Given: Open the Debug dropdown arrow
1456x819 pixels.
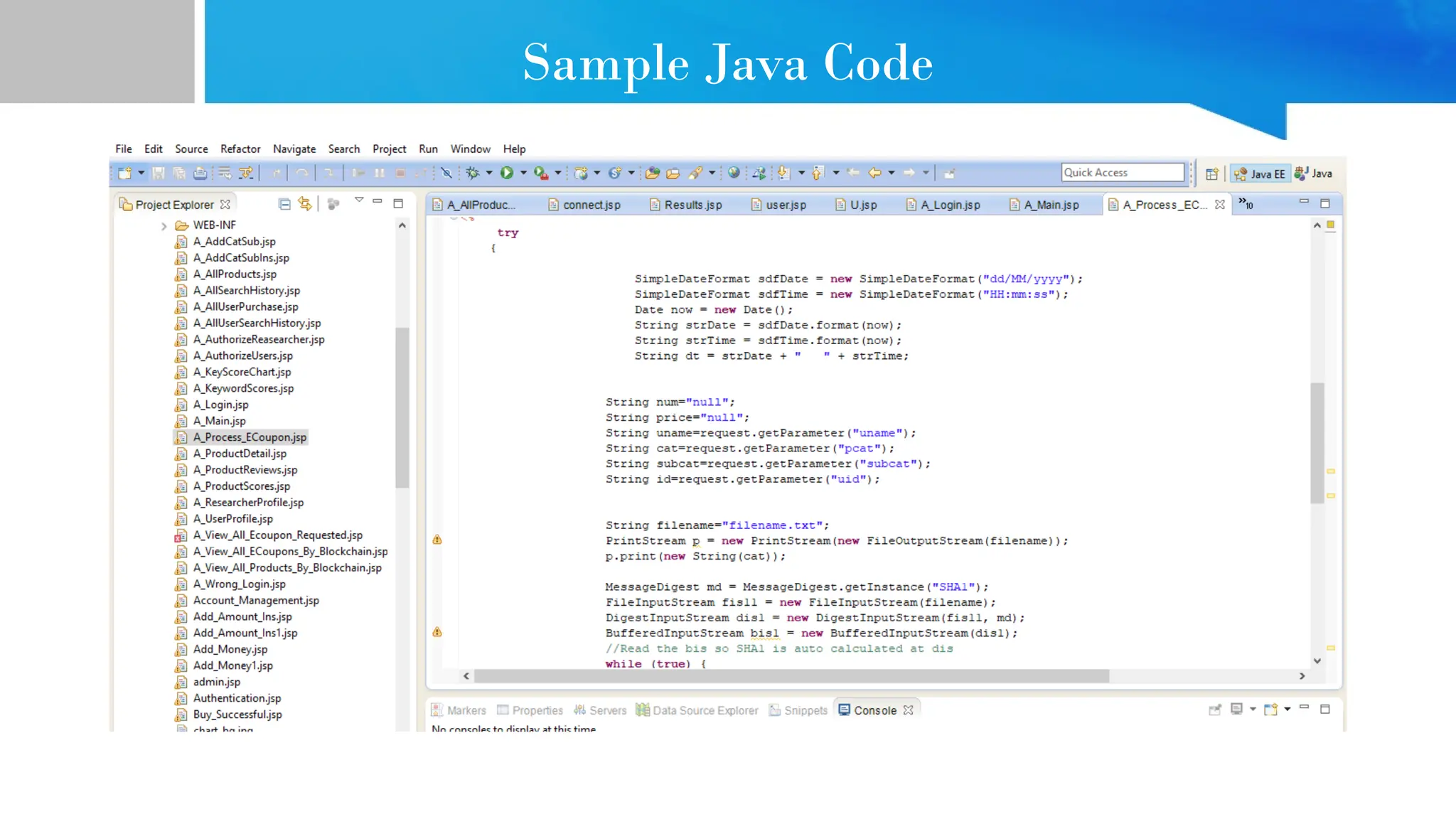Looking at the screenshot, I should pyautogui.click(x=489, y=173).
